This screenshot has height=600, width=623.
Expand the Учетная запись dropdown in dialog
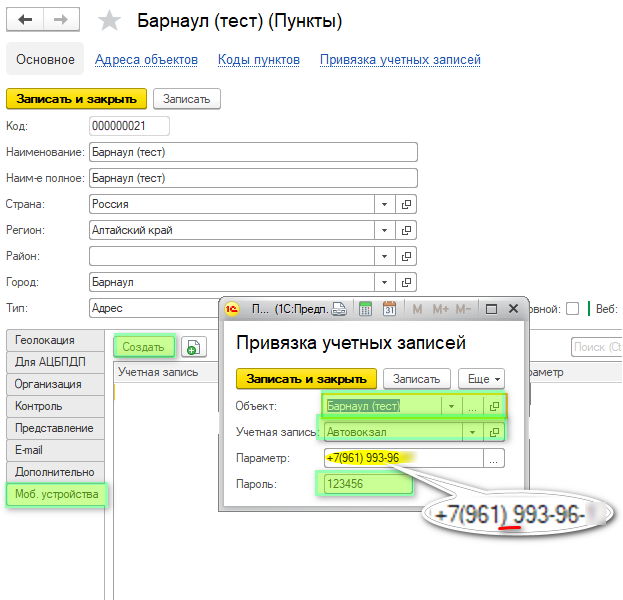point(472,432)
